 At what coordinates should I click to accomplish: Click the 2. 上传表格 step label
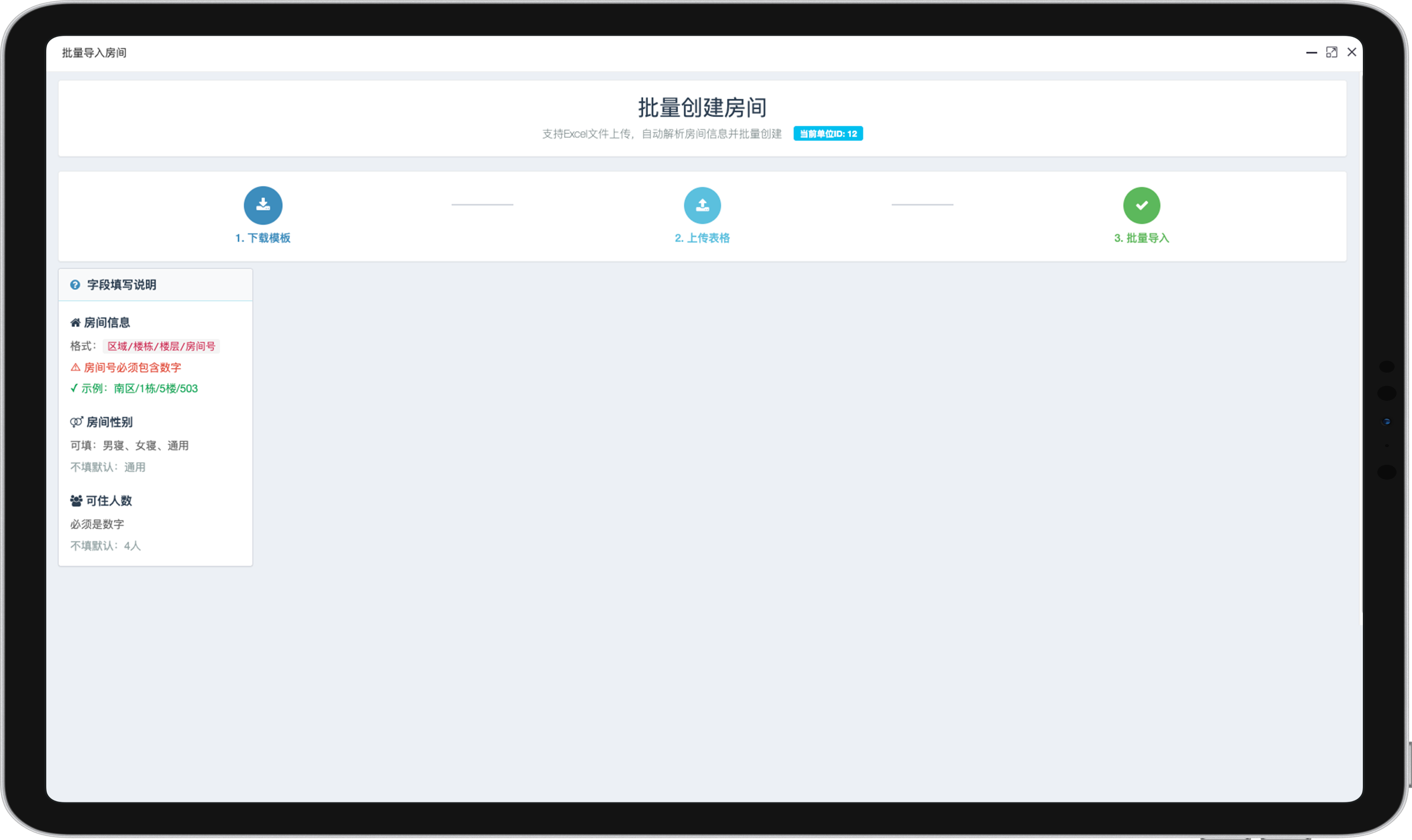(702, 238)
